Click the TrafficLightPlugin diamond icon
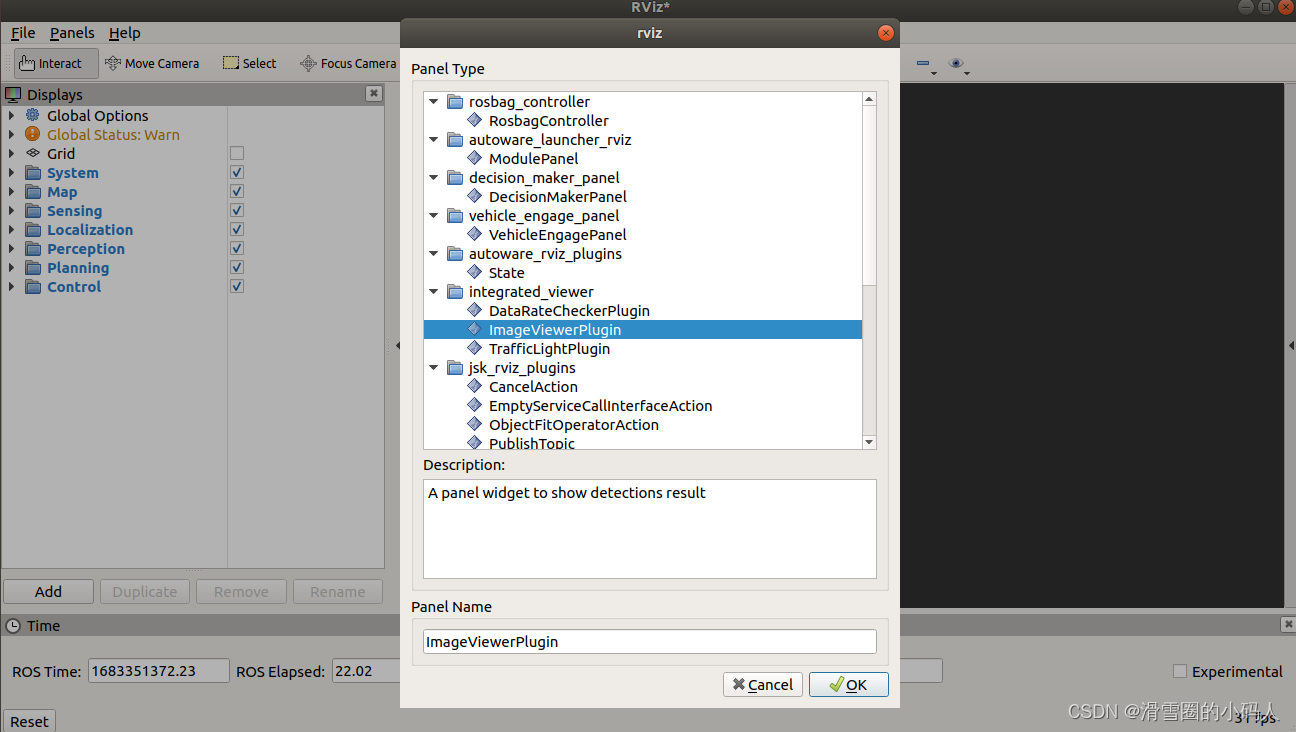Image resolution: width=1296 pixels, height=732 pixels. 475,348
